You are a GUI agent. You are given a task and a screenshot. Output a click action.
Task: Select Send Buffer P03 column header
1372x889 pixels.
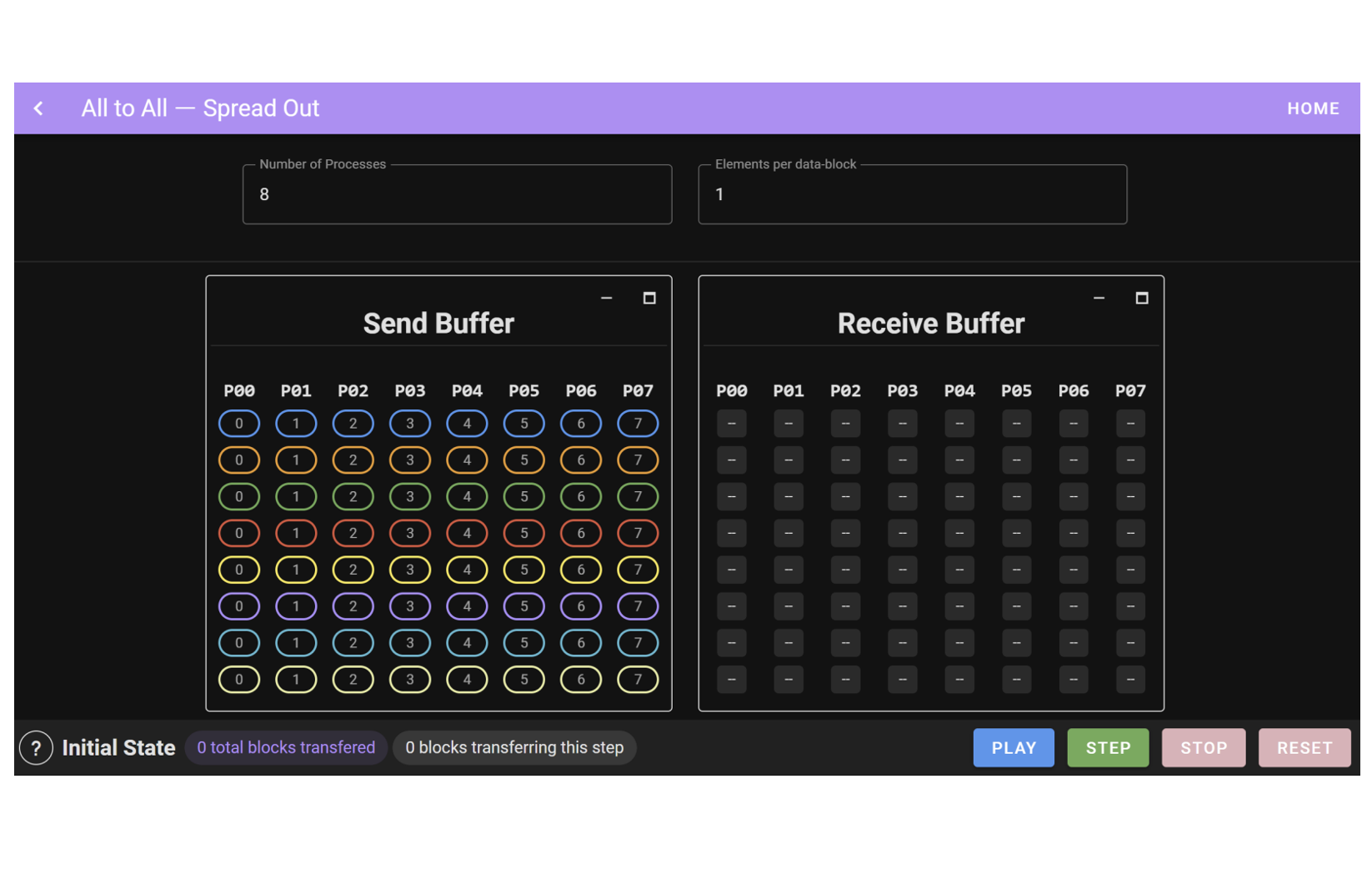point(410,390)
